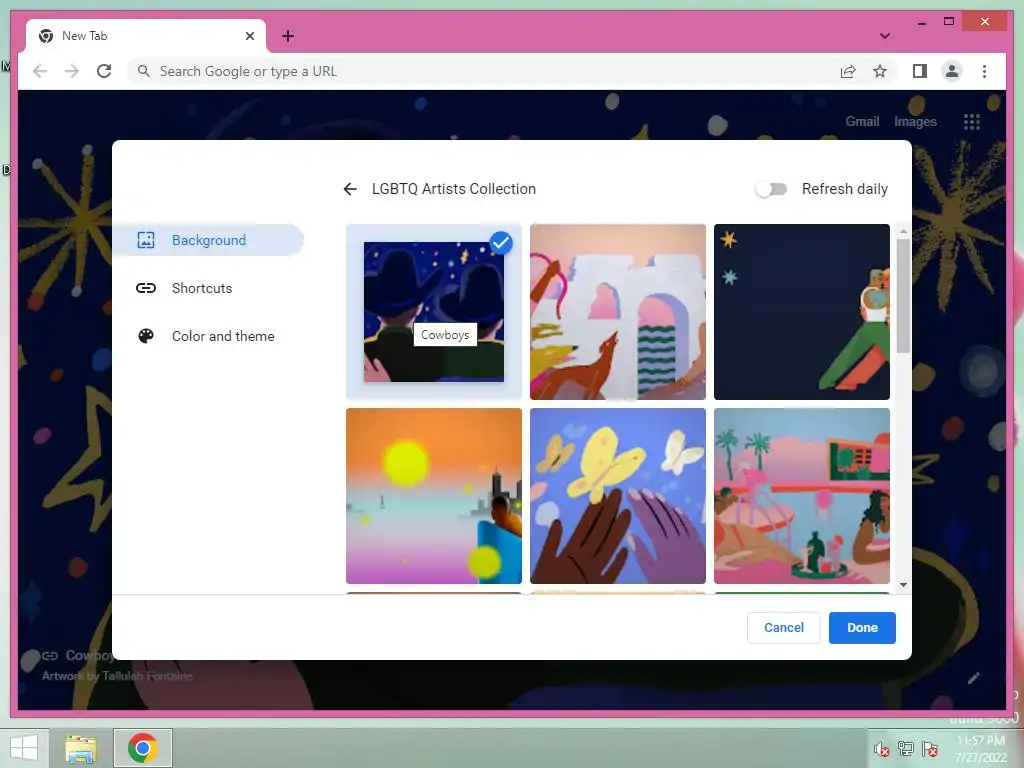Image resolution: width=1024 pixels, height=768 pixels.
Task: Open the Gmail link
Action: coord(862,121)
